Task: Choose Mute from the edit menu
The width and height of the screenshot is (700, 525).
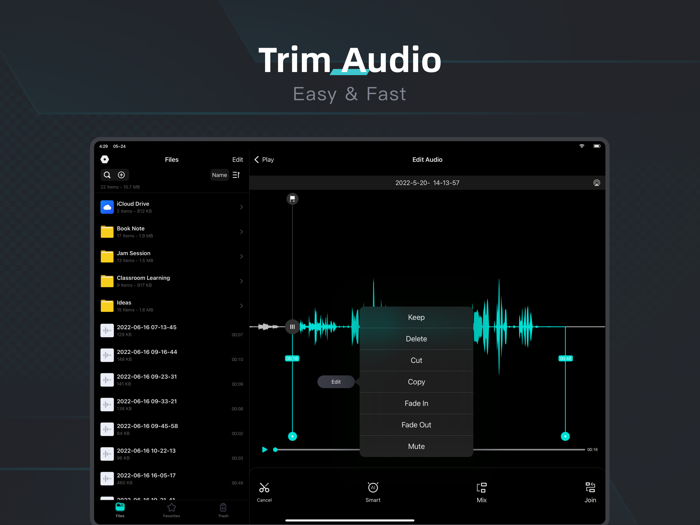Action: [416, 446]
